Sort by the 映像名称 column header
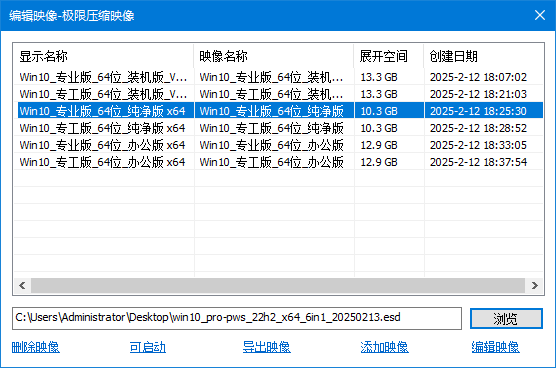The height and width of the screenshot is (368, 556). point(274,56)
